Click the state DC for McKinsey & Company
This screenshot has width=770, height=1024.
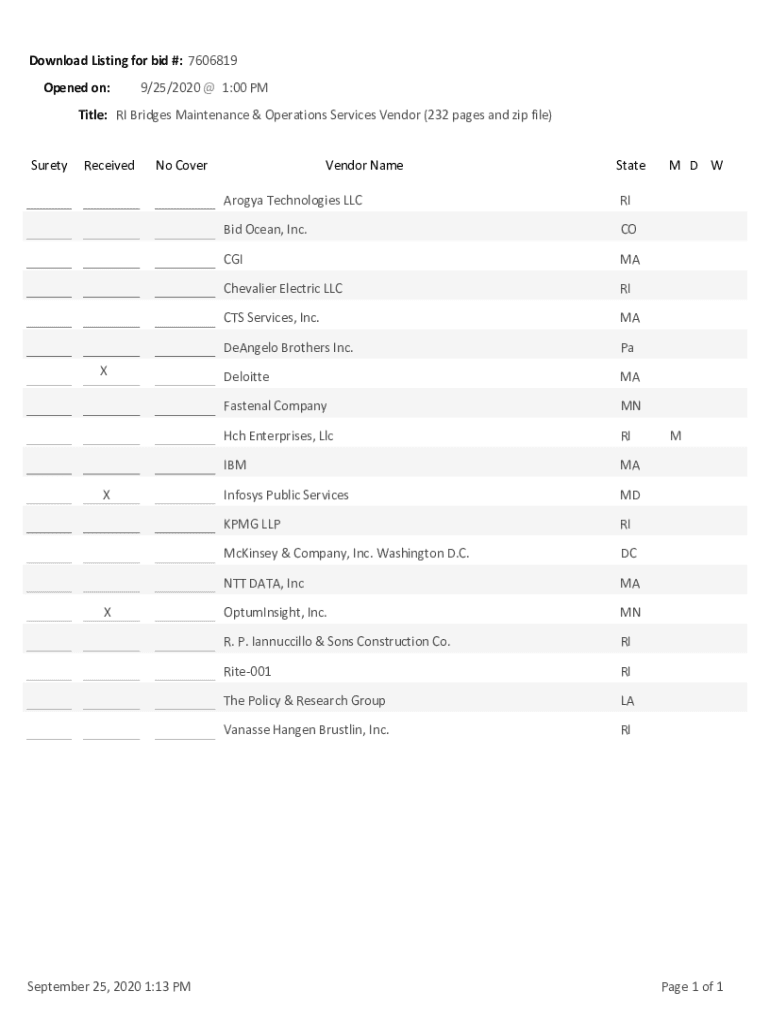[x=628, y=553]
